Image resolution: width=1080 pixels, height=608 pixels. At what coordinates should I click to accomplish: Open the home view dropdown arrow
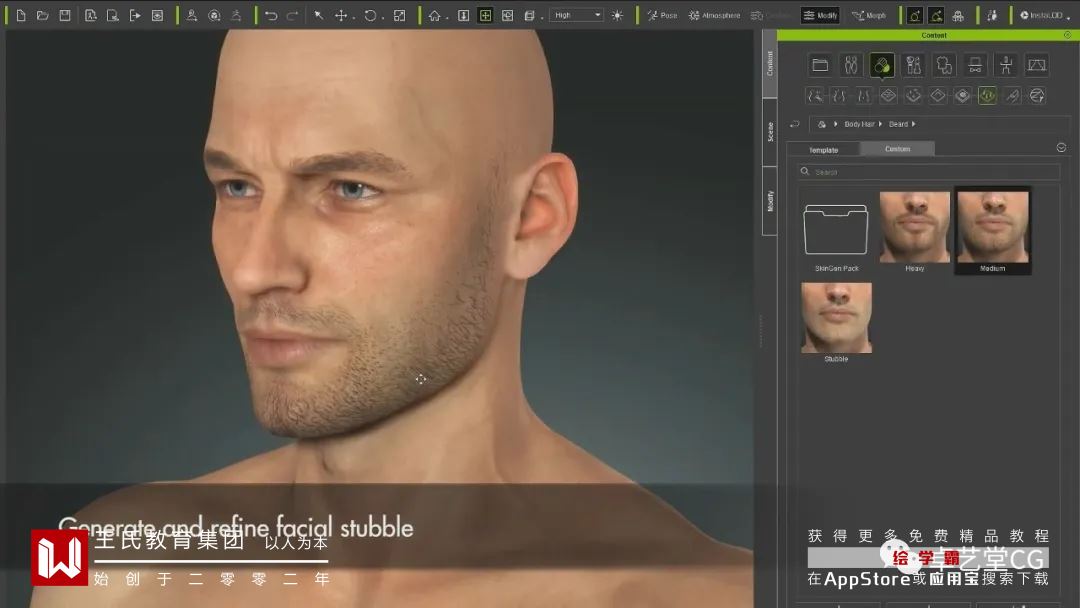coord(446,17)
